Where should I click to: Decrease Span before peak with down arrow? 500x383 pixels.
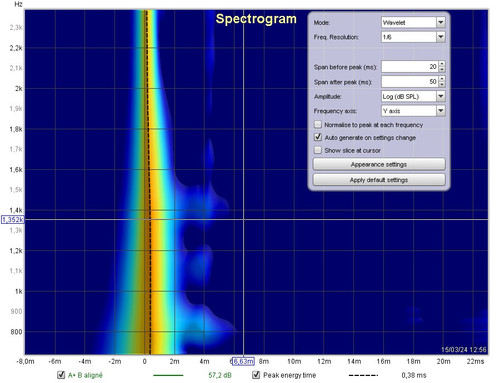click(x=442, y=69)
